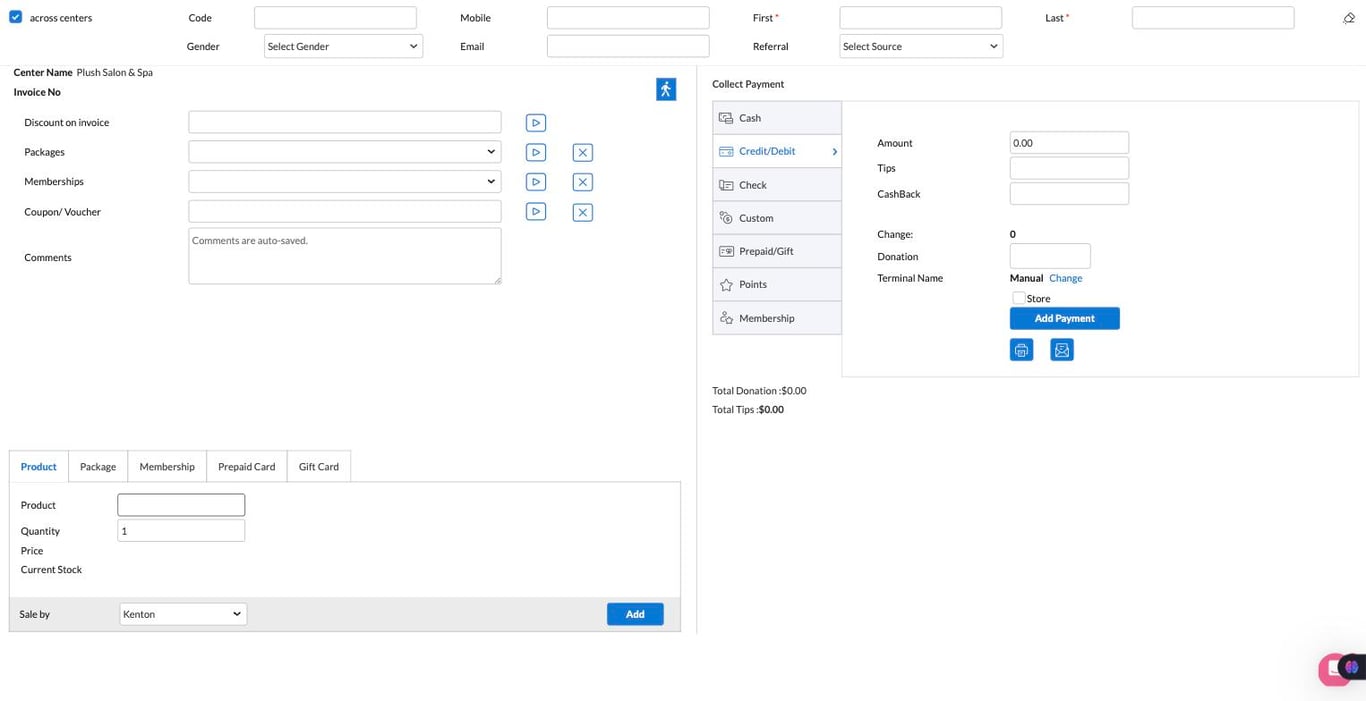
Task: Click the blue walk-in guest icon
Action: 666,89
